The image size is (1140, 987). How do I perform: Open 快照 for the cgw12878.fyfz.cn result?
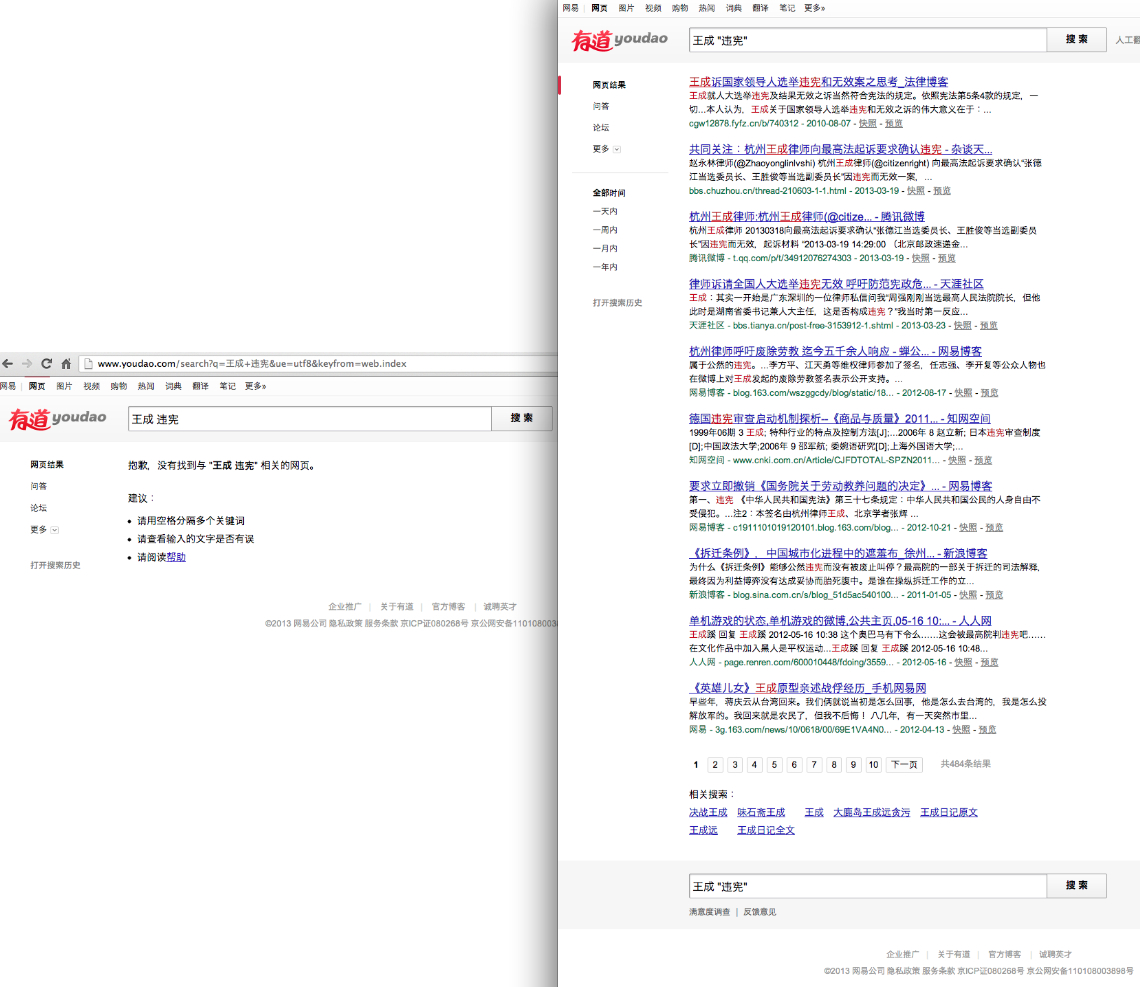coord(867,124)
